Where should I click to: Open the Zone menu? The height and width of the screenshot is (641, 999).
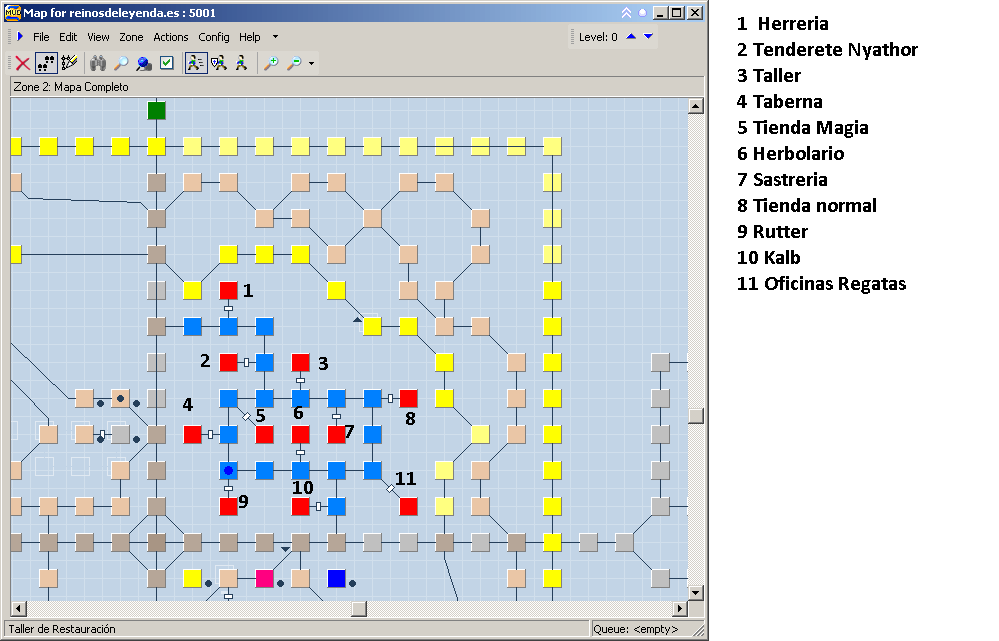point(131,37)
